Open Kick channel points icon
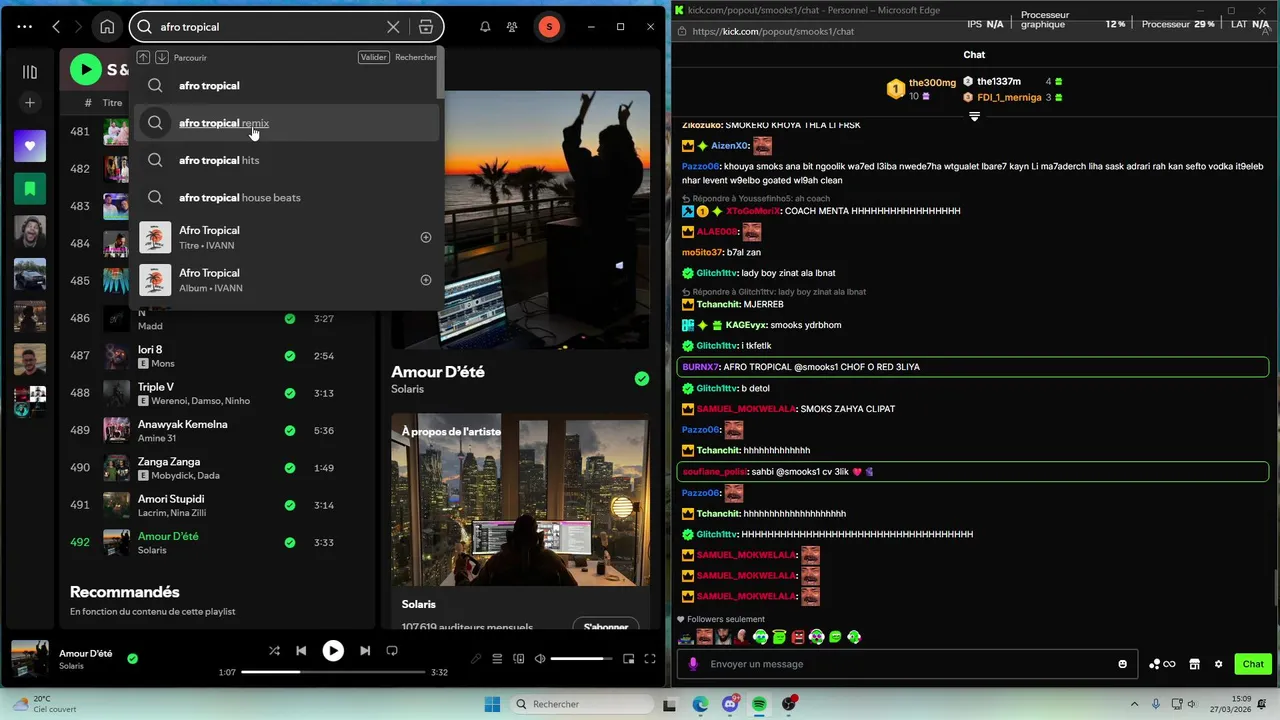 click(x=1162, y=664)
